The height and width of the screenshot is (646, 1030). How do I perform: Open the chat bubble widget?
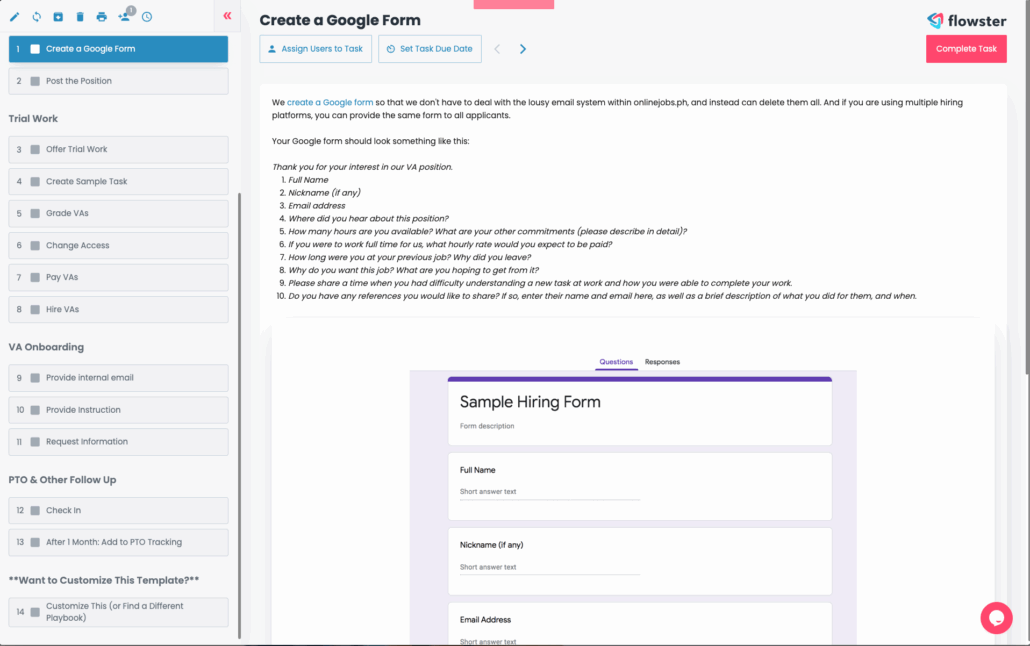point(996,618)
